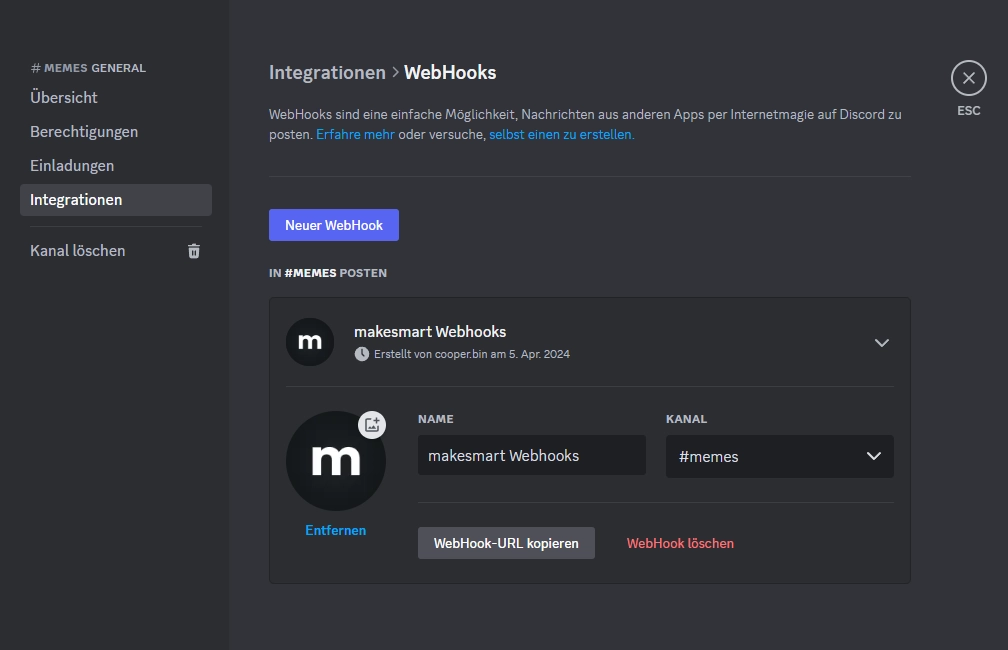Select the Integrationen sidebar item
The image size is (1008, 650).
click(x=116, y=200)
